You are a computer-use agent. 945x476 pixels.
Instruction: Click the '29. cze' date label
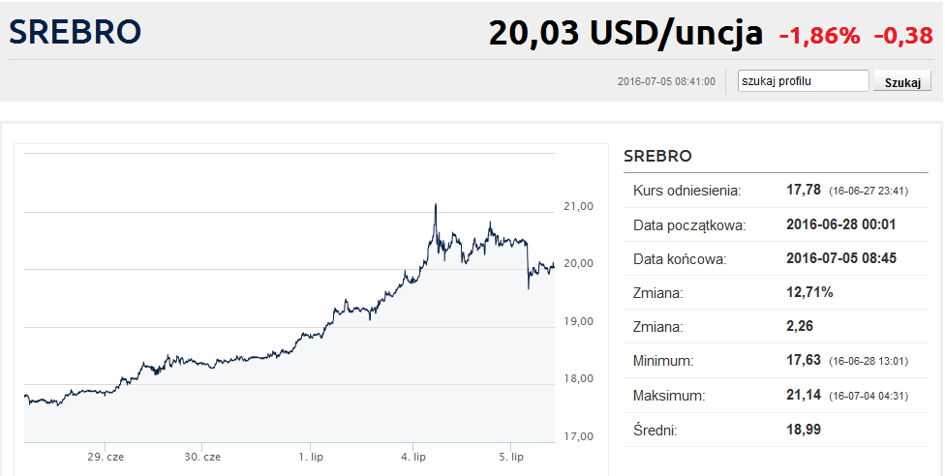tap(105, 457)
